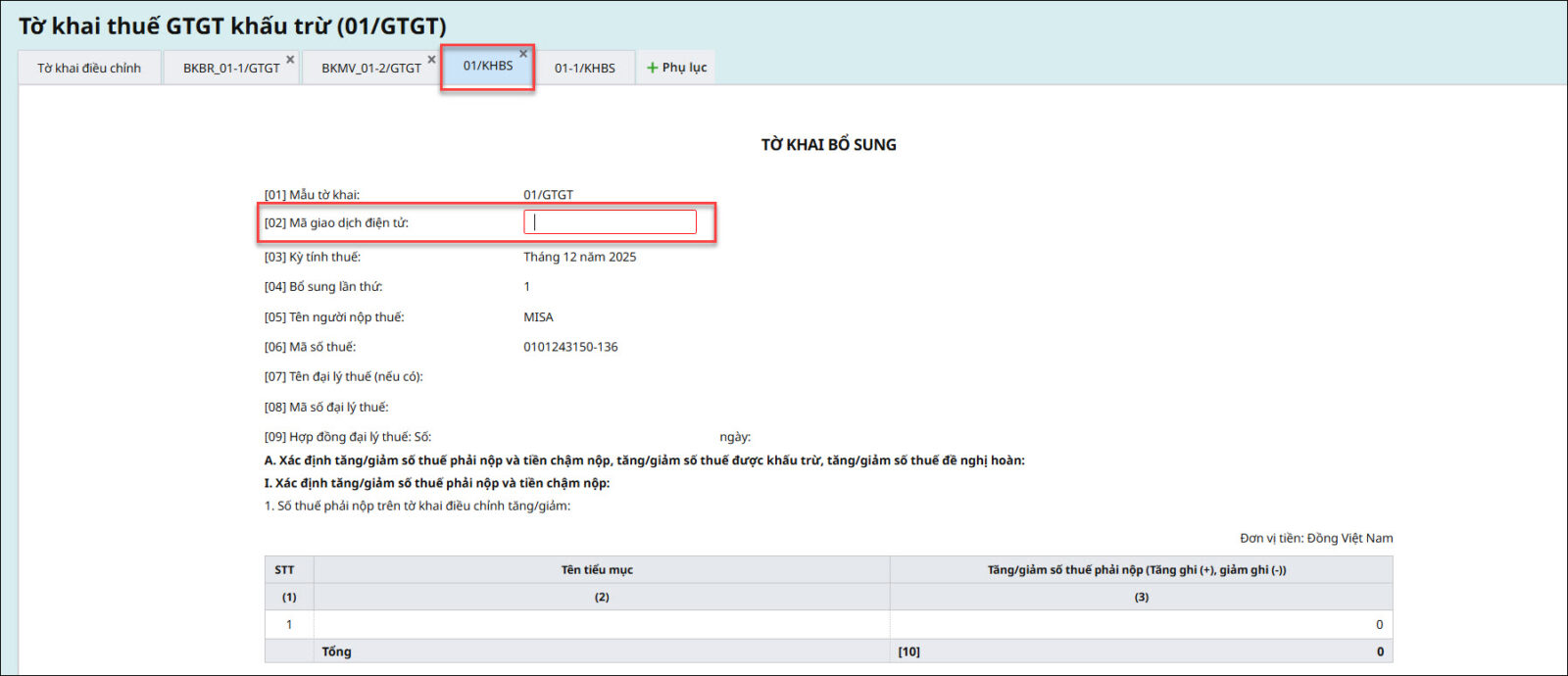Click the Bổ sung lần thứ value
This screenshot has height=676, width=1568.
[x=526, y=287]
